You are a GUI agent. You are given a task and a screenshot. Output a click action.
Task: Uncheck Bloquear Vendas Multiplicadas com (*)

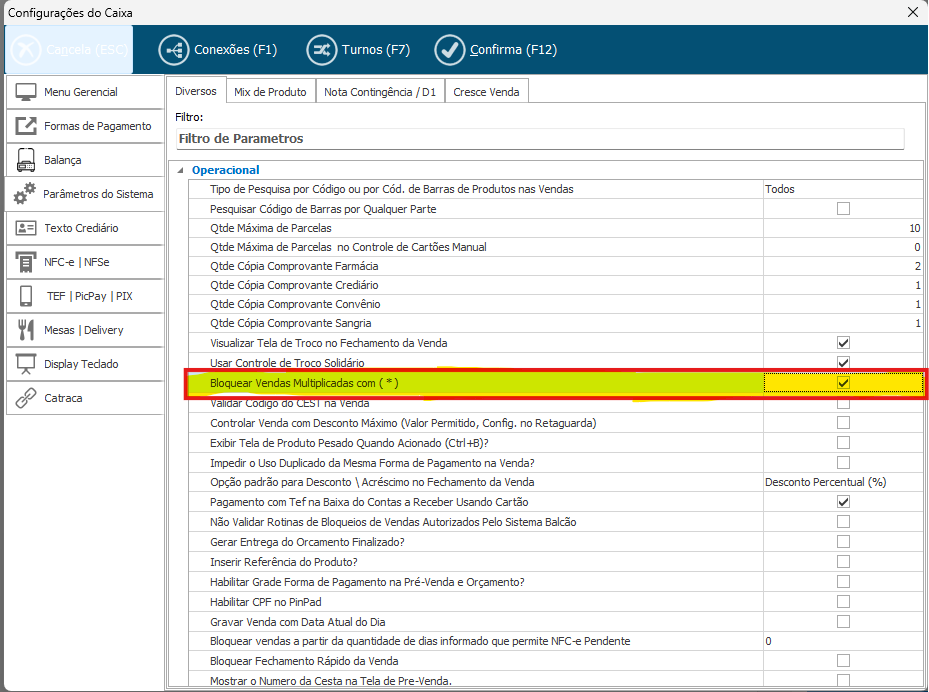(843, 383)
